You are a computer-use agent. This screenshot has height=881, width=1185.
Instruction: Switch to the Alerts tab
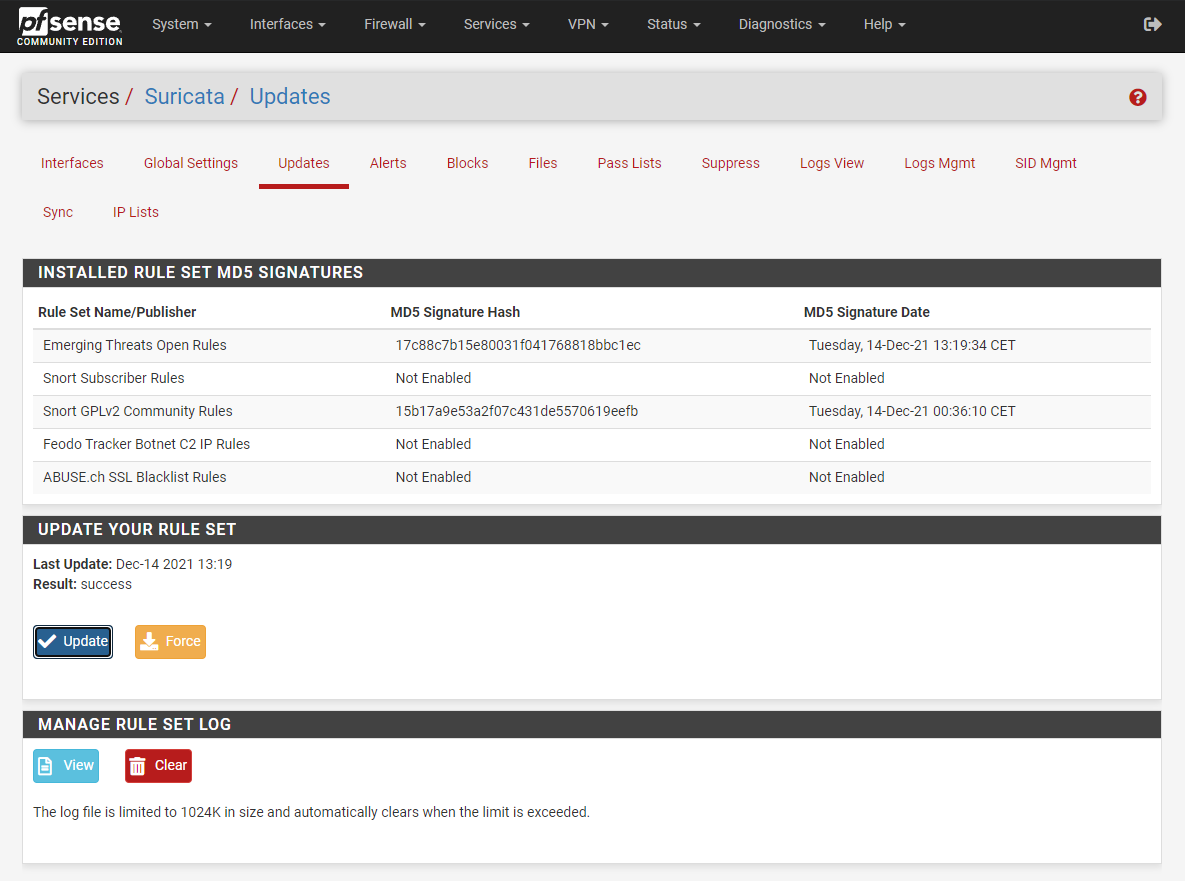388,163
